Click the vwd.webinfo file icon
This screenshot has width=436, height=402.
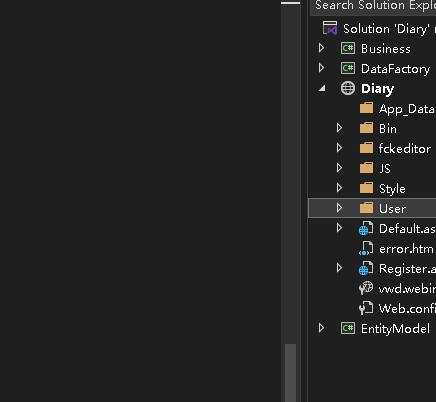coord(366,288)
